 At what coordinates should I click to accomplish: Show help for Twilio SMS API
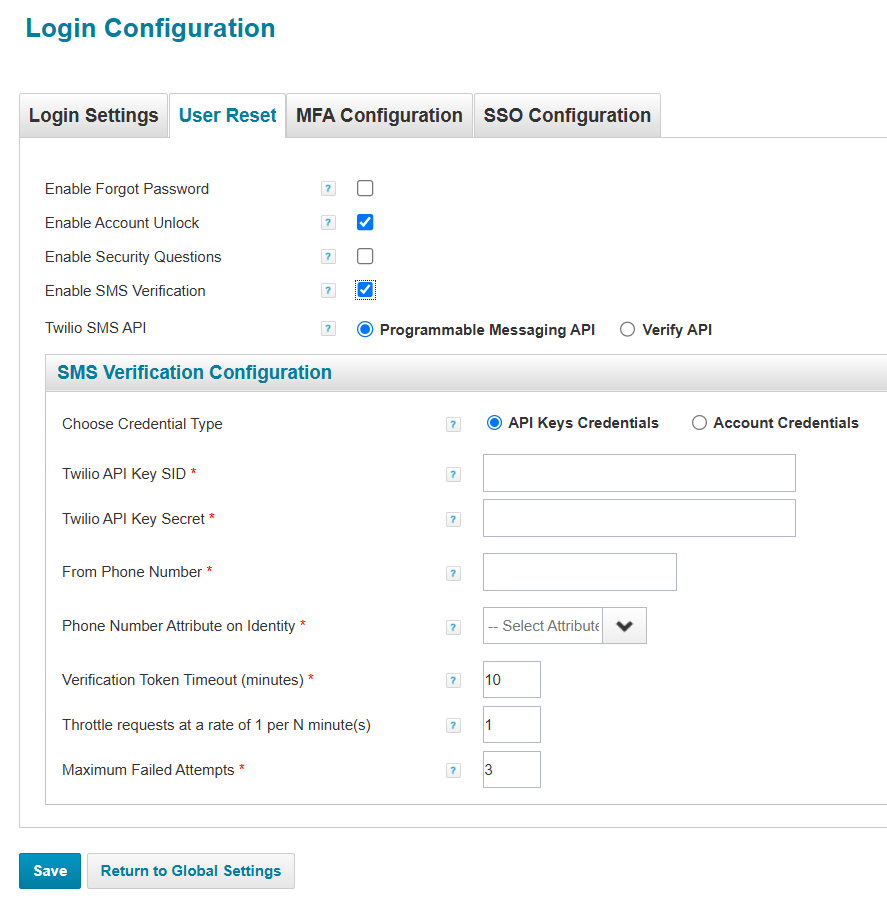click(x=328, y=329)
